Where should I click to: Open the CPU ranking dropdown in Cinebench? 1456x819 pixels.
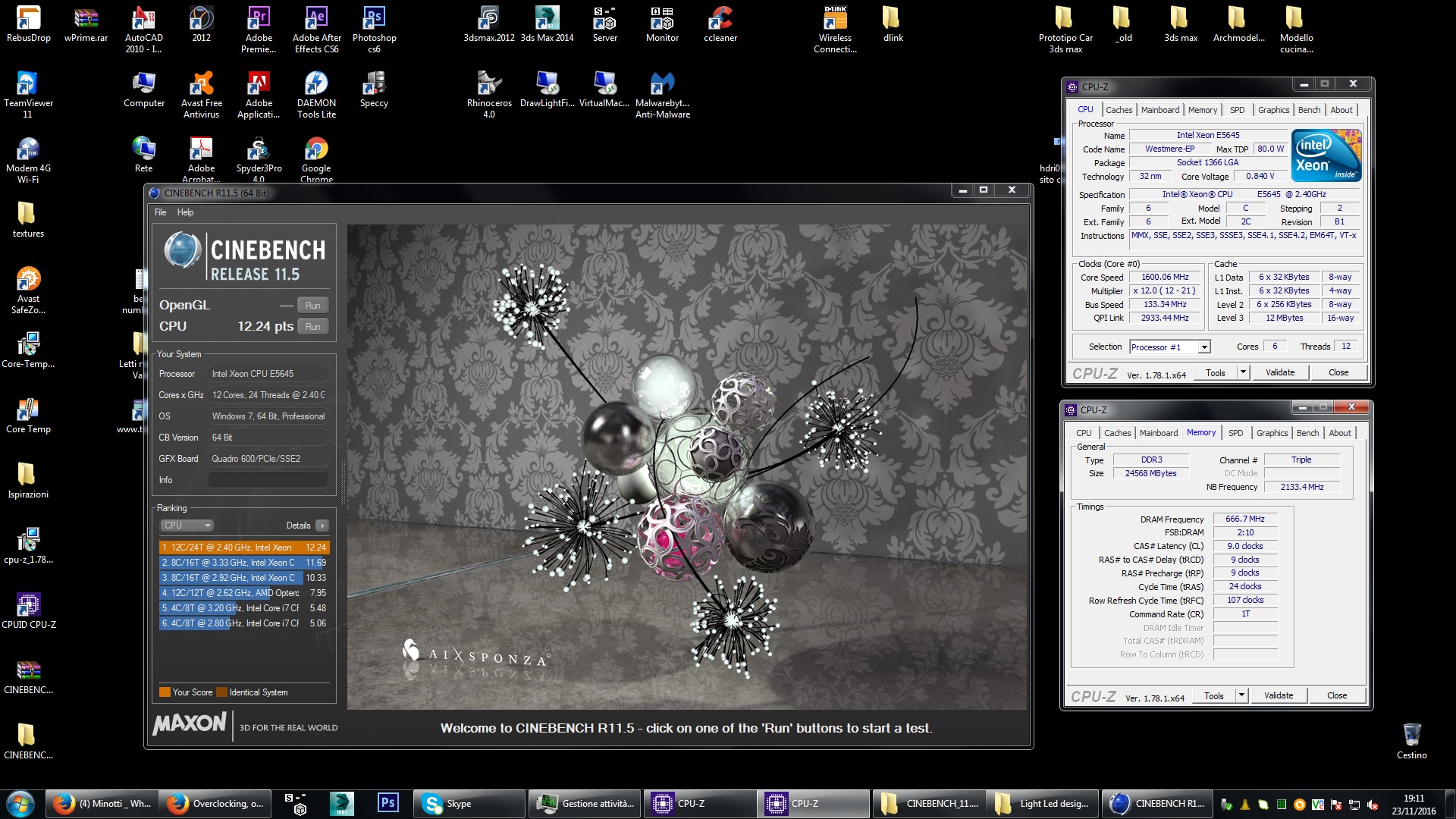pyautogui.click(x=187, y=526)
